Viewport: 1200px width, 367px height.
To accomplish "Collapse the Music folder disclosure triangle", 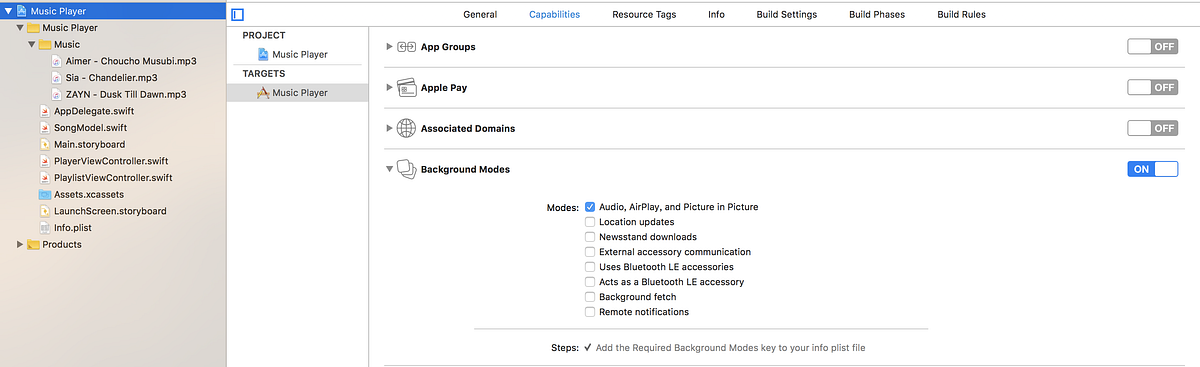I will (x=32, y=44).
